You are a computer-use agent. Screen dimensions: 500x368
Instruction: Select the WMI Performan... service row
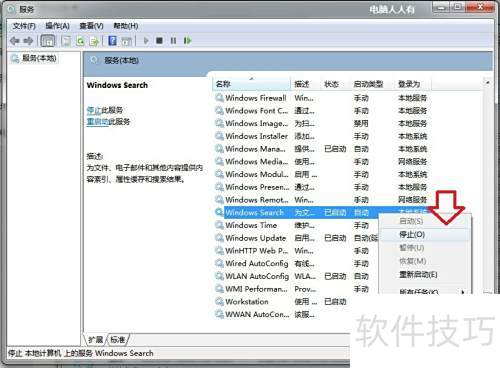[297, 289]
